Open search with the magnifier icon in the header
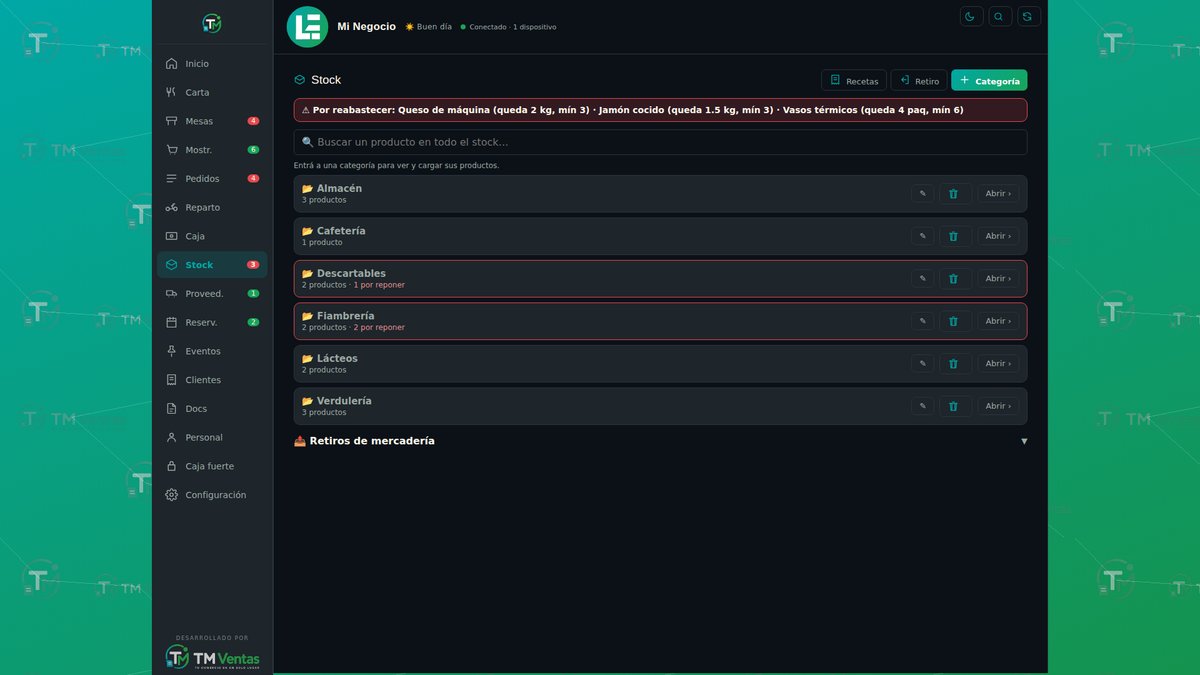The width and height of the screenshot is (1200, 675). pyautogui.click(x=1000, y=16)
